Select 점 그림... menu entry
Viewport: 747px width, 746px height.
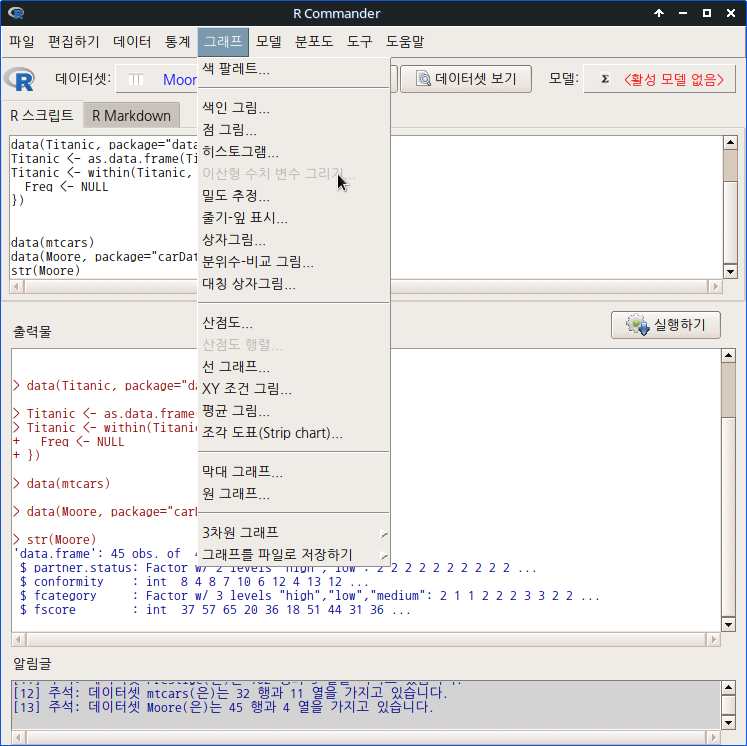(x=294, y=130)
